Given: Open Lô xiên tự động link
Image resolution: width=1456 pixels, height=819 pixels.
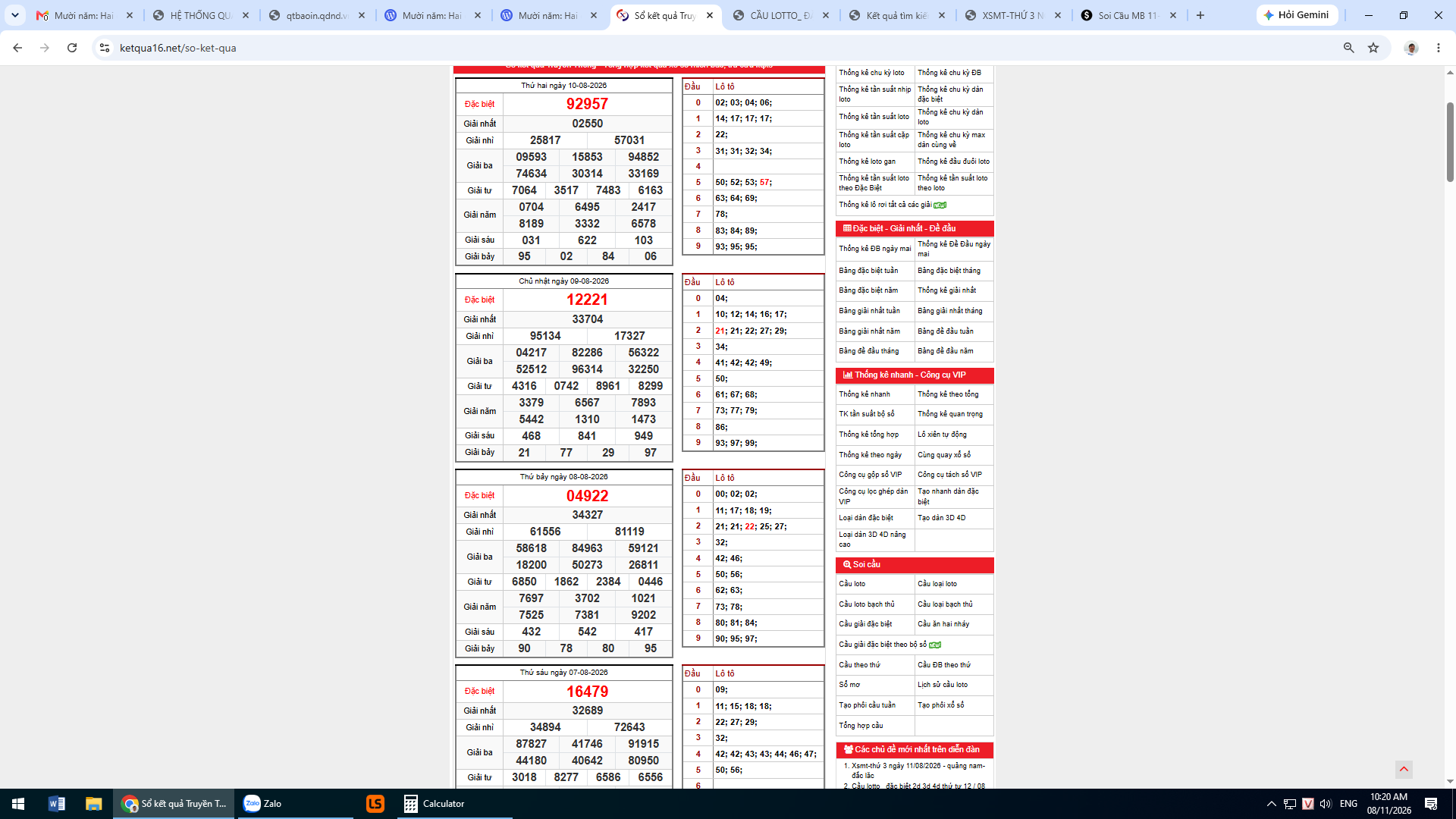Looking at the screenshot, I should pos(942,435).
